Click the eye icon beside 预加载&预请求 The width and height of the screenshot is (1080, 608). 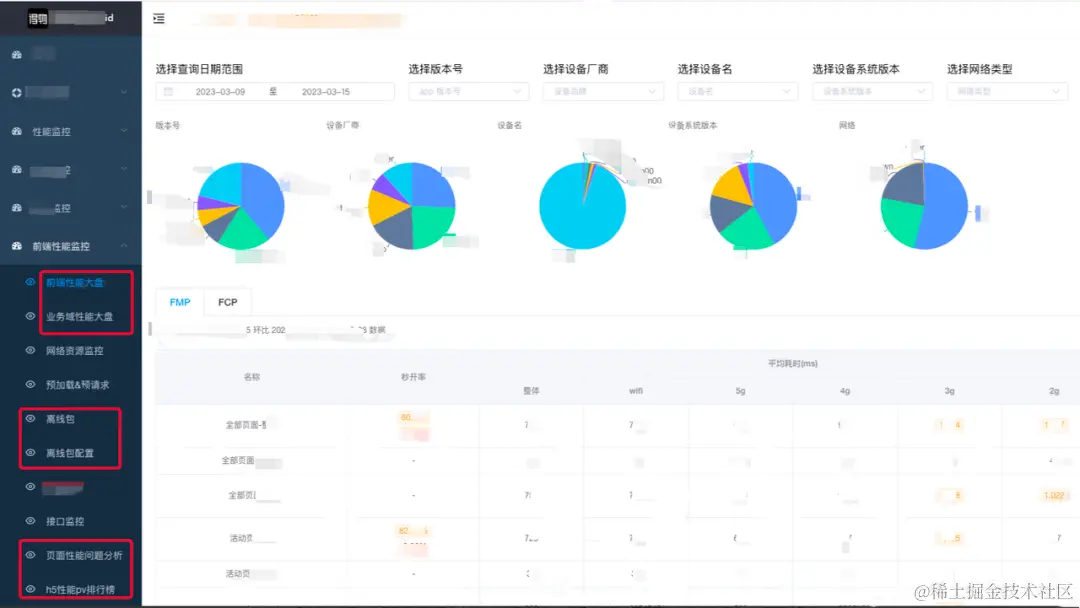coord(30,384)
